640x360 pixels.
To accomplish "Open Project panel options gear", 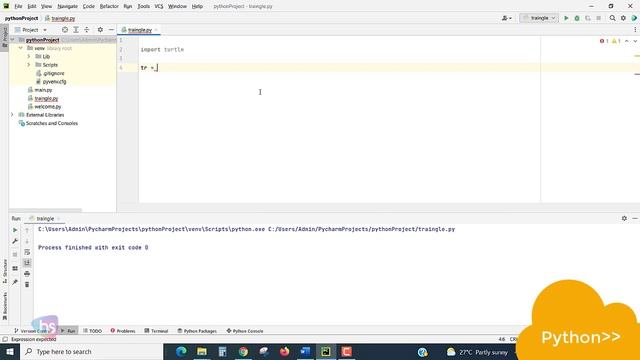I will [x=100, y=30].
